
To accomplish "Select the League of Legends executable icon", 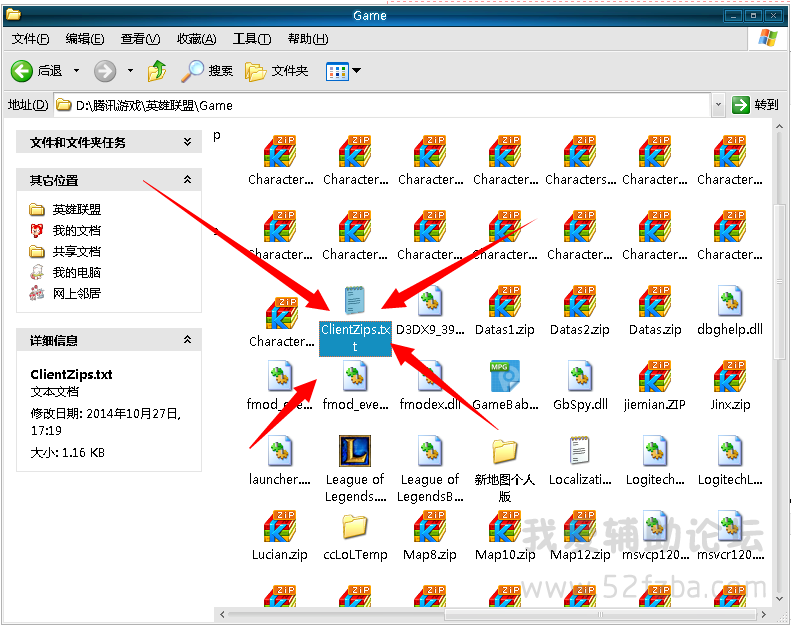I will point(355,451).
